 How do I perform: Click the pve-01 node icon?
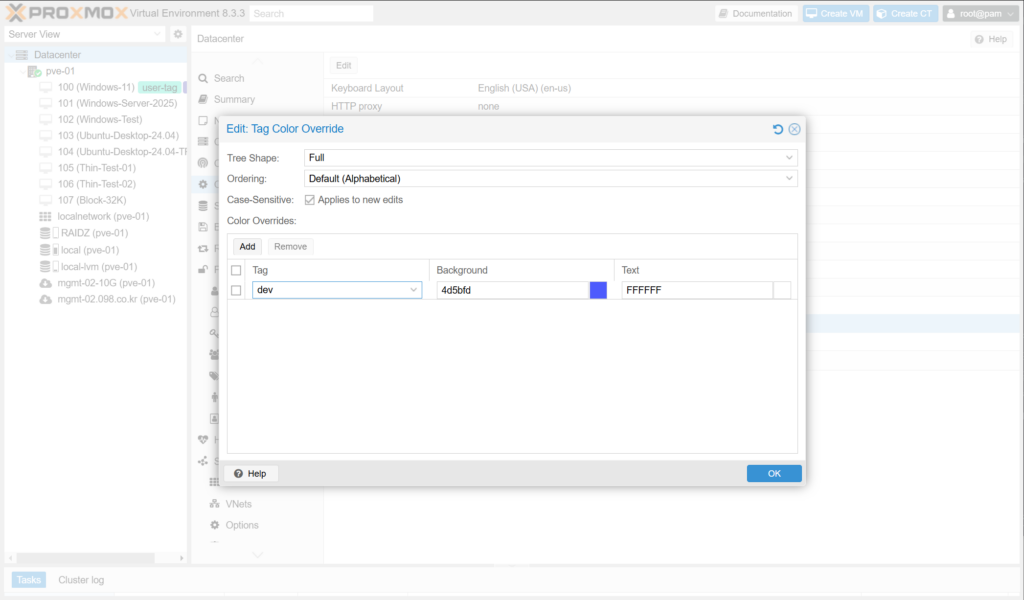coord(34,71)
